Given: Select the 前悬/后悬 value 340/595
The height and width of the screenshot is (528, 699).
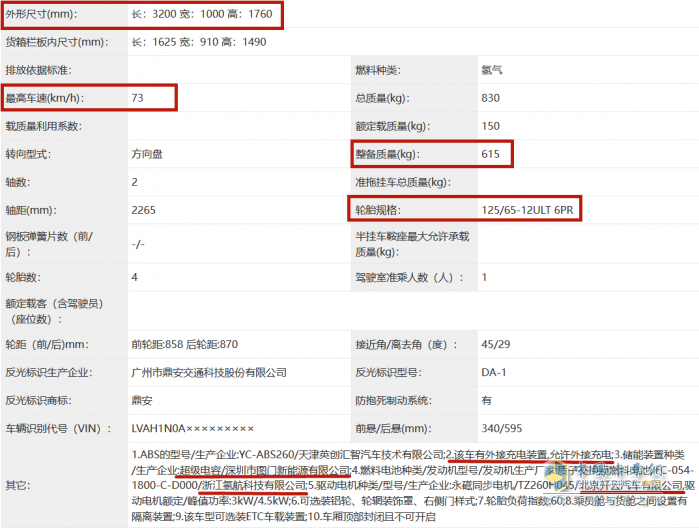Looking at the screenshot, I should [x=501, y=428].
